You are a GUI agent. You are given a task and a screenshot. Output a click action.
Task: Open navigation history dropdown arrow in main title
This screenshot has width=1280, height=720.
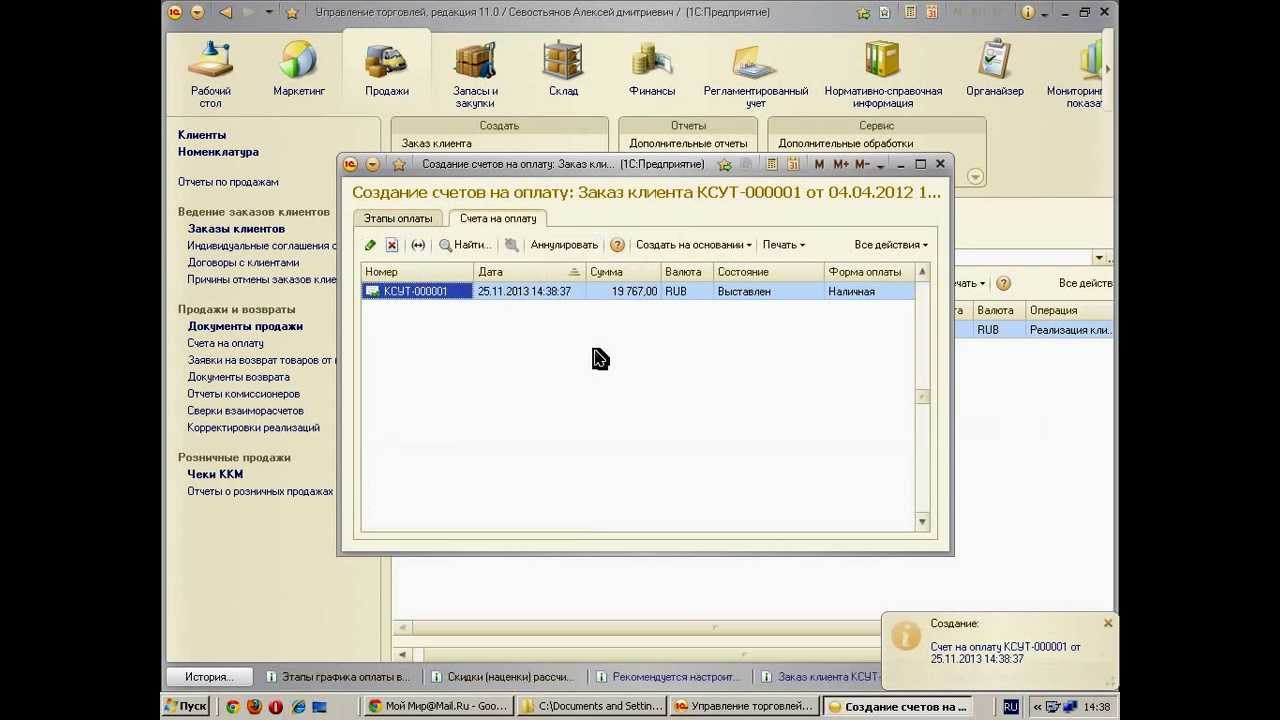270,12
